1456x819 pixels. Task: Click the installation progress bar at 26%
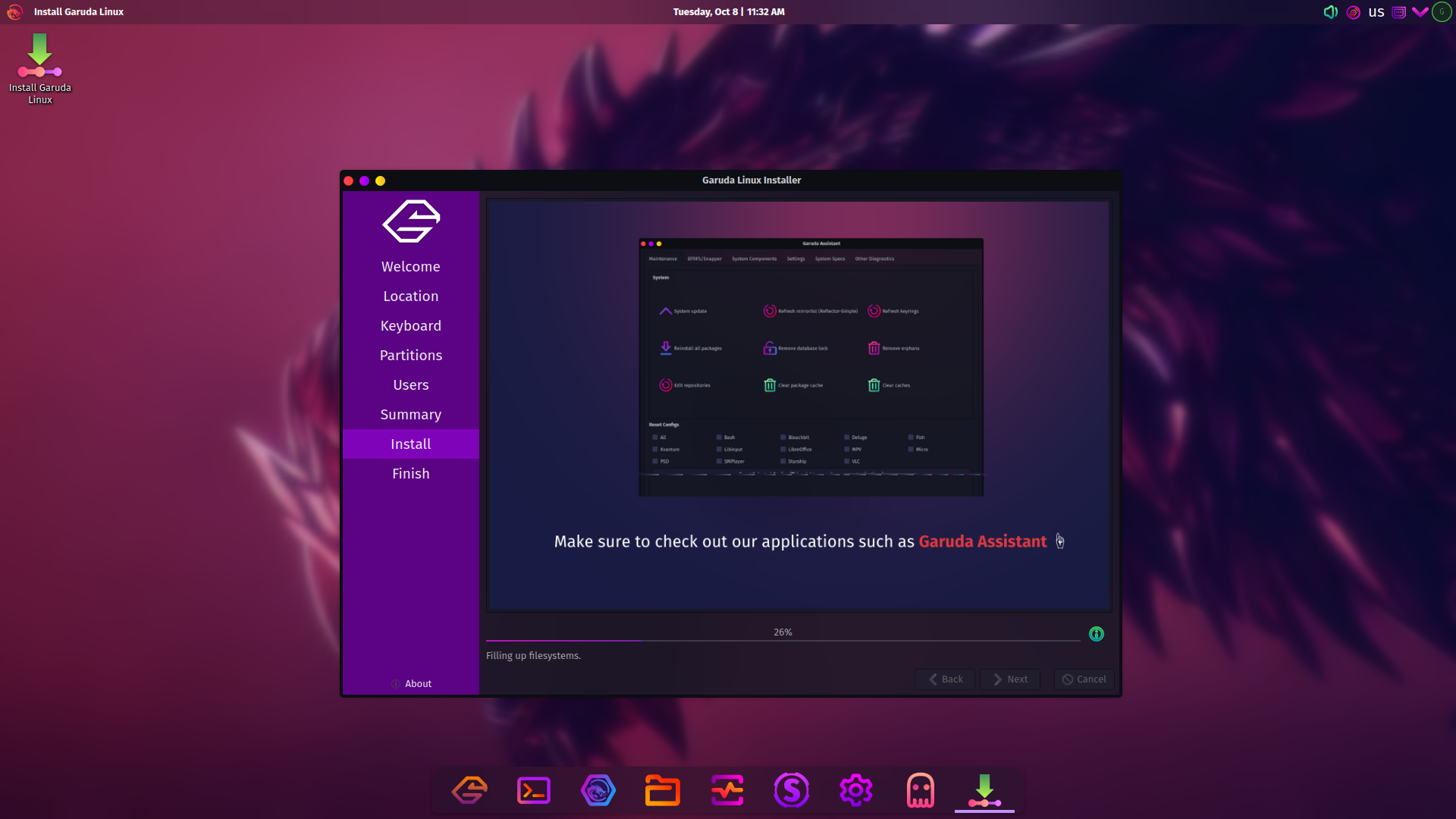(783, 634)
